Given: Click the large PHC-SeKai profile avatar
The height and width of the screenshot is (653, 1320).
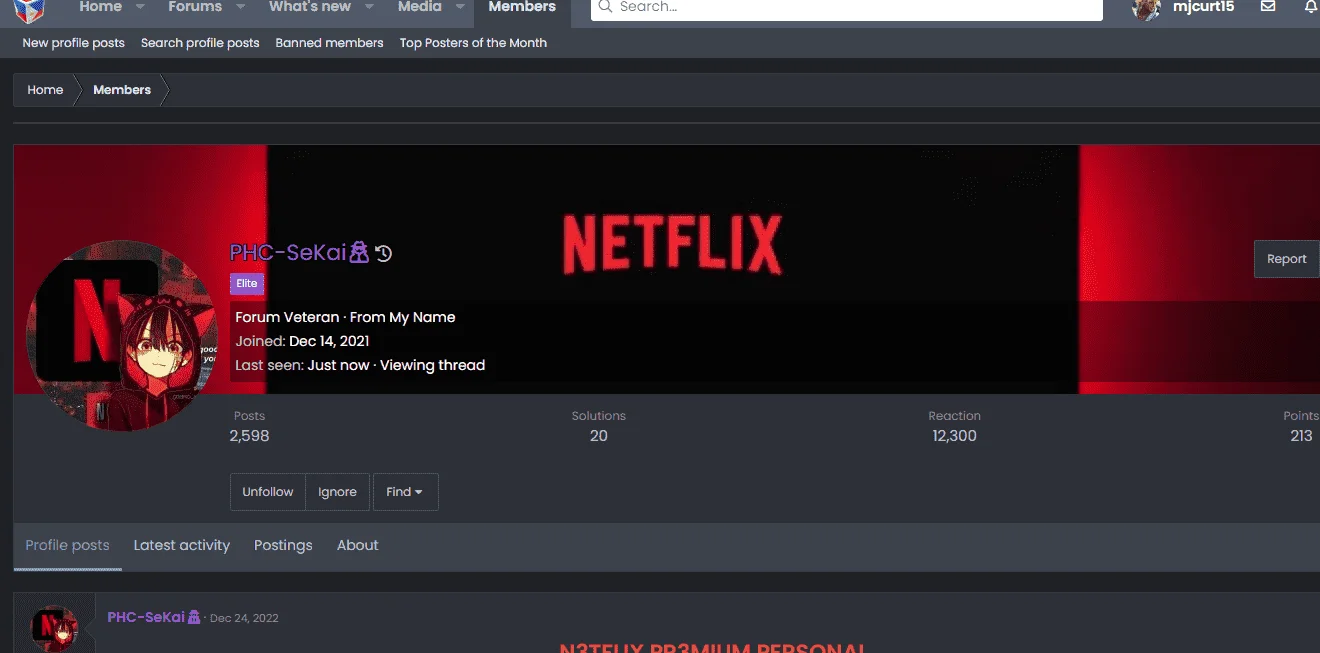Looking at the screenshot, I should pos(124,336).
